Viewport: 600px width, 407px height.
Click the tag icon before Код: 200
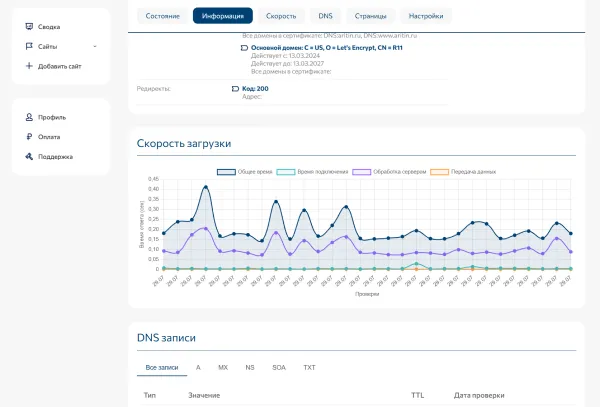click(234, 88)
